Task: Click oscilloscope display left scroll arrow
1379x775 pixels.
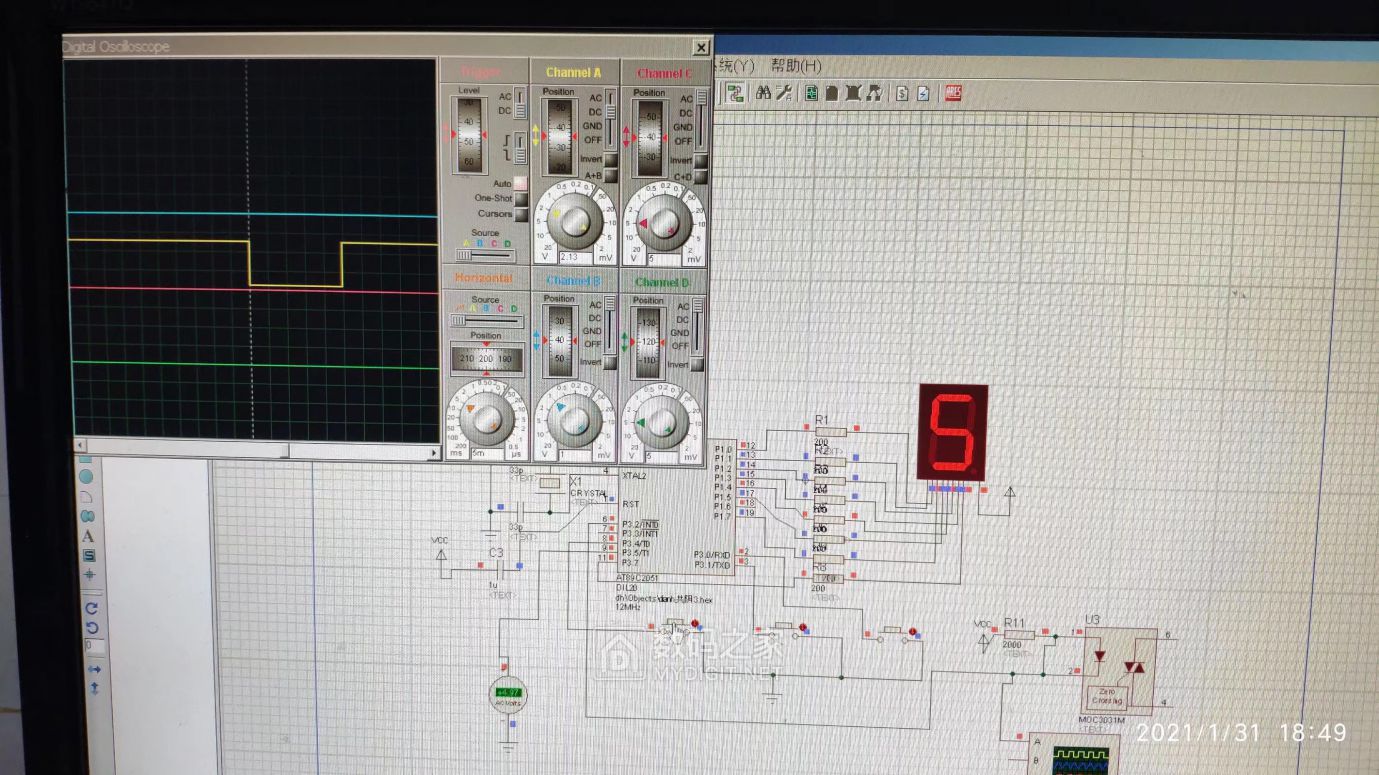Action: tap(81, 445)
